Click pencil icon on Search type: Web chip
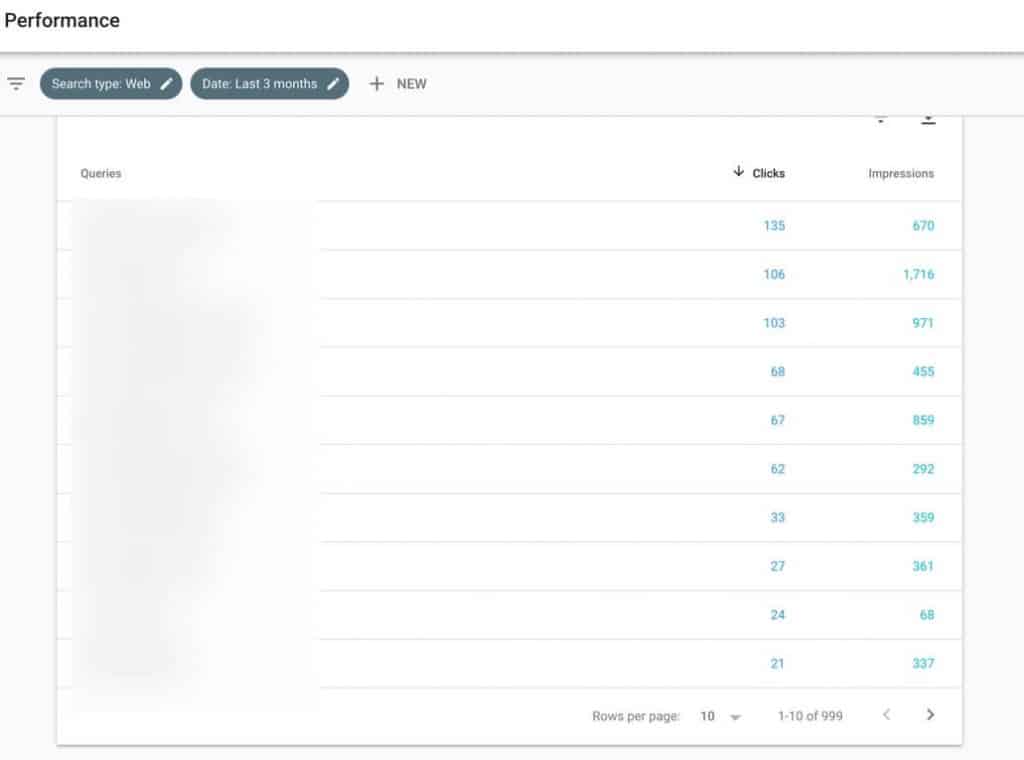 [166, 84]
